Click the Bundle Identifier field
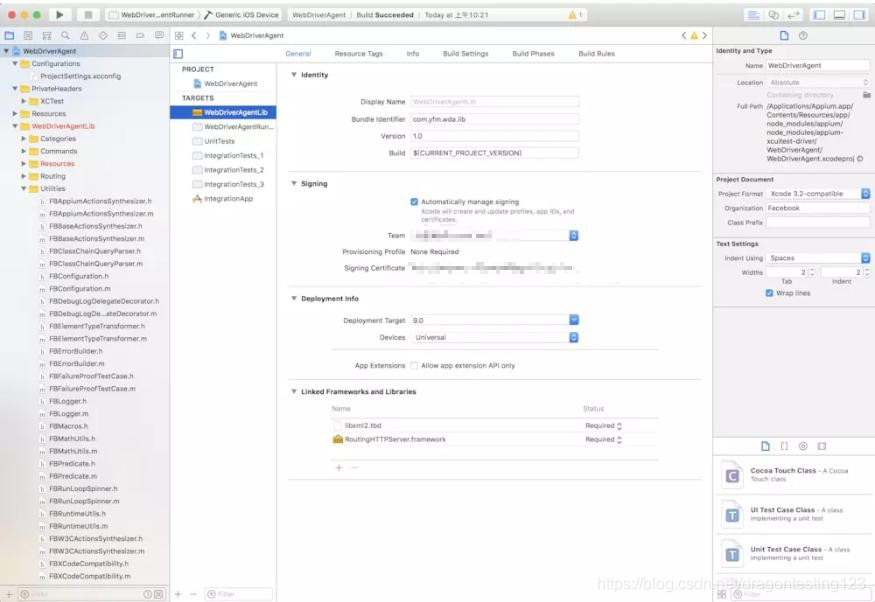Image resolution: width=875 pixels, height=602 pixels. pyautogui.click(x=495, y=119)
